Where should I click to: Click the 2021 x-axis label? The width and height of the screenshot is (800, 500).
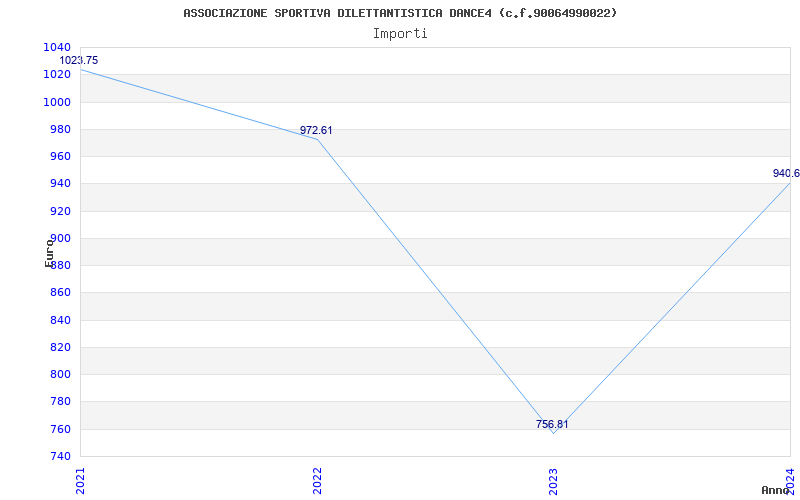tap(81, 481)
